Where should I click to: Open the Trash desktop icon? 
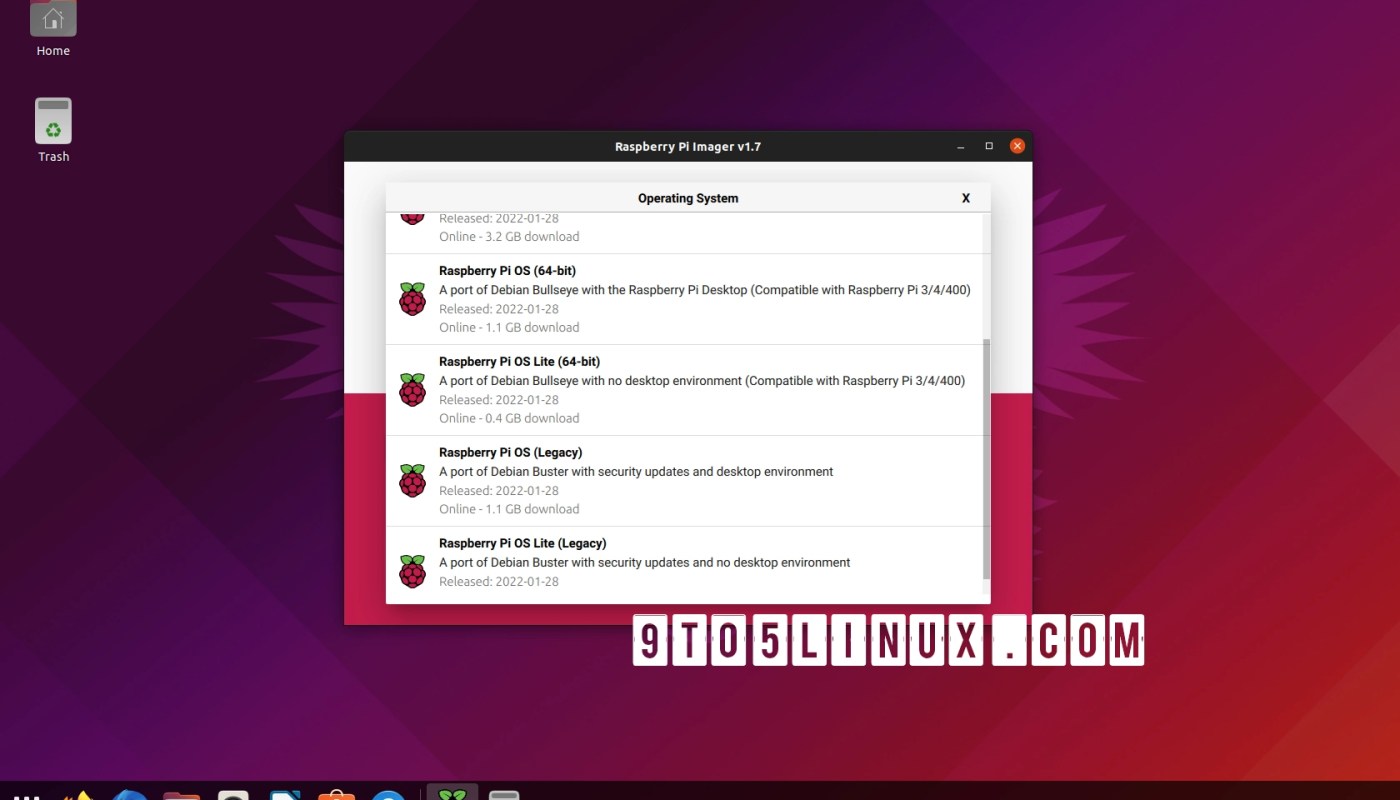coord(53,130)
